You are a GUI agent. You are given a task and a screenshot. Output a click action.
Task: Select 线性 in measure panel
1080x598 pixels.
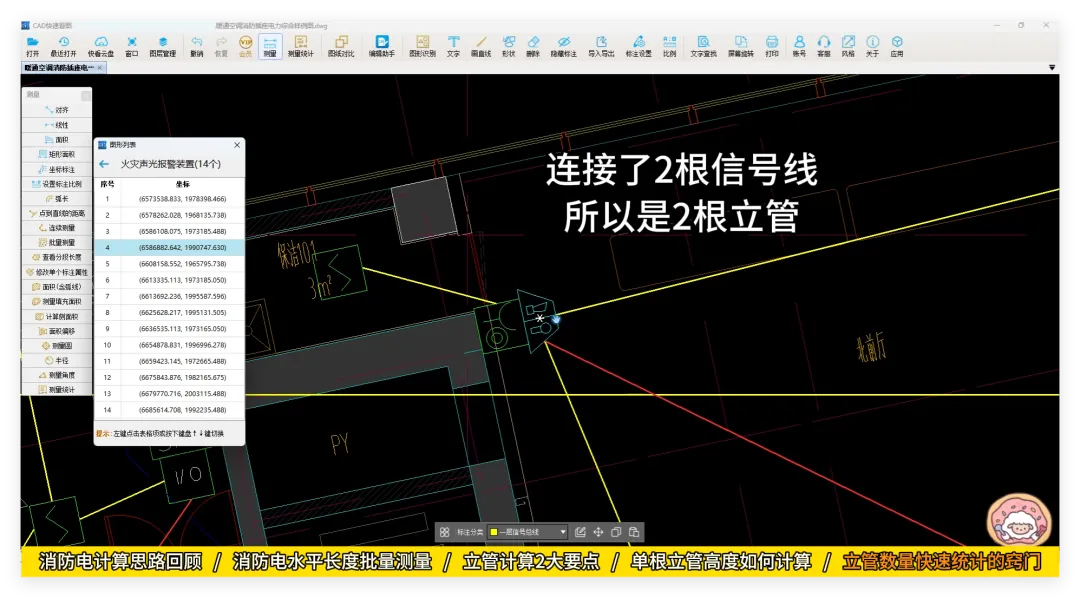(56, 125)
